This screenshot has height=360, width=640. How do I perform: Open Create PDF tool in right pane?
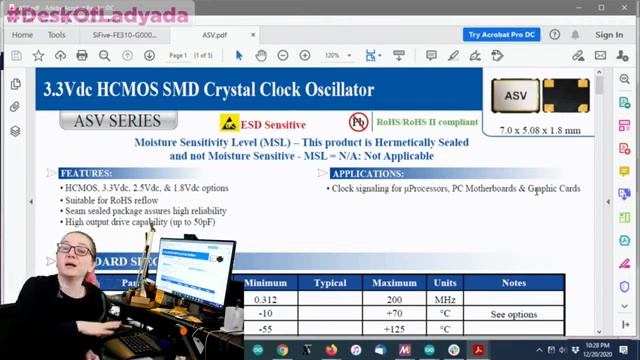coord(624,148)
